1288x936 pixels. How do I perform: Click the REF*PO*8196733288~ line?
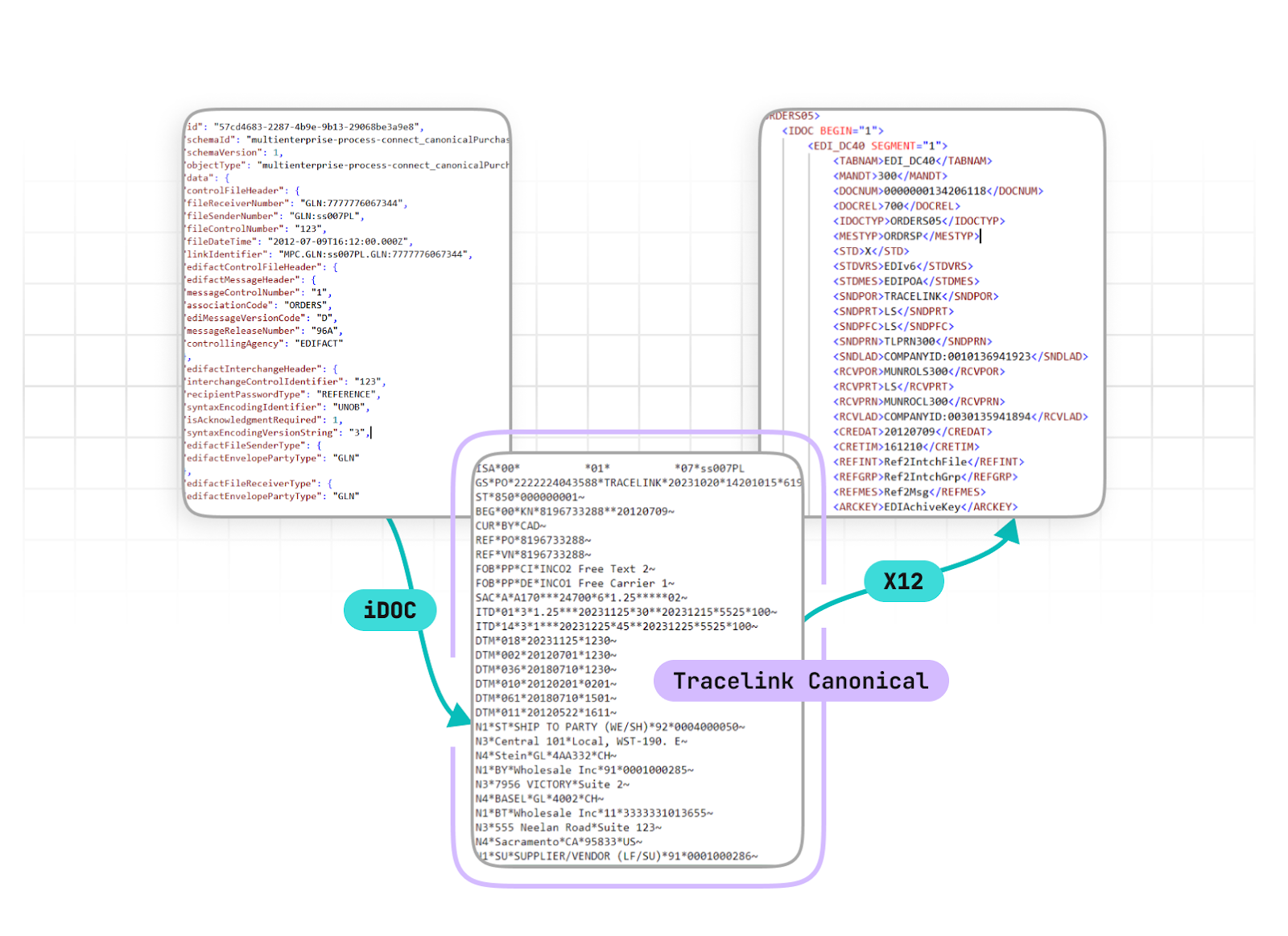(x=533, y=541)
